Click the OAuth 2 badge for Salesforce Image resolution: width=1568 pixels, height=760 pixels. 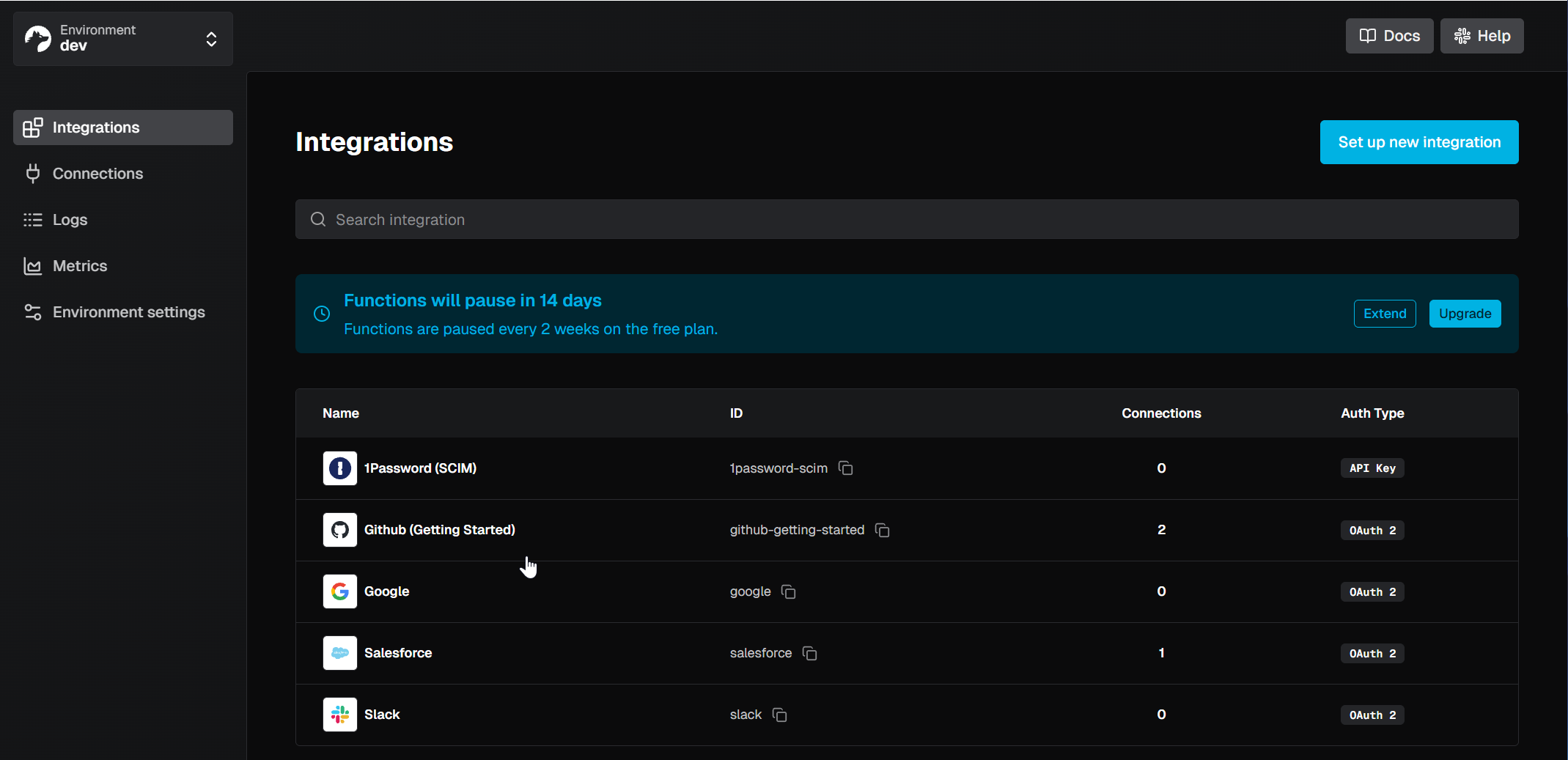pyautogui.click(x=1372, y=653)
